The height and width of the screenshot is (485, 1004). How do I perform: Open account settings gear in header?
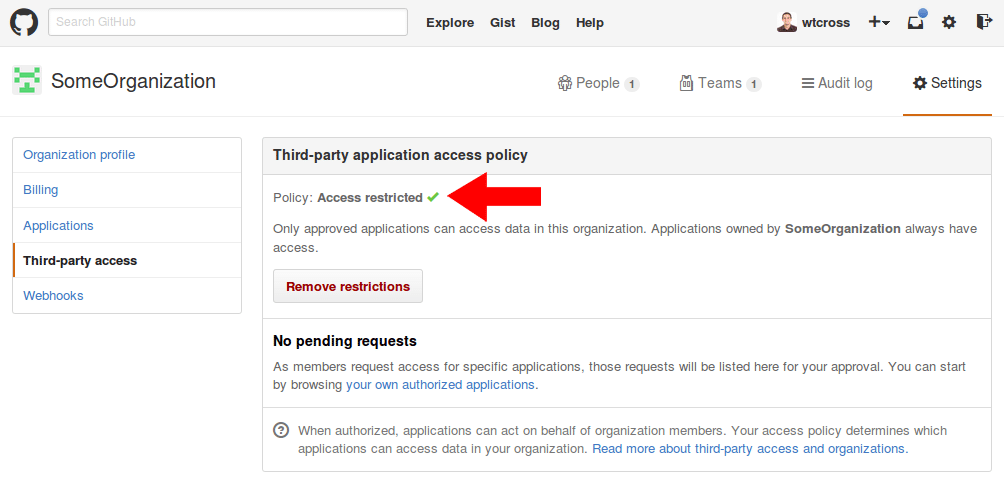click(948, 22)
